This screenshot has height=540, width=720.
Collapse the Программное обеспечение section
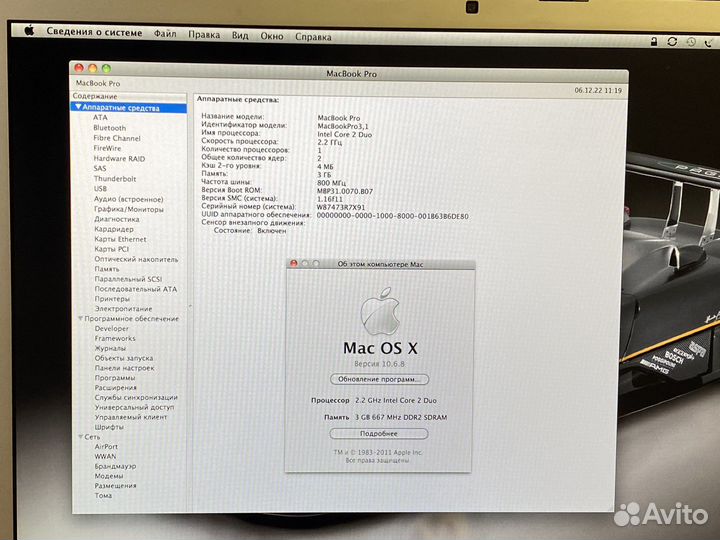(x=80, y=318)
